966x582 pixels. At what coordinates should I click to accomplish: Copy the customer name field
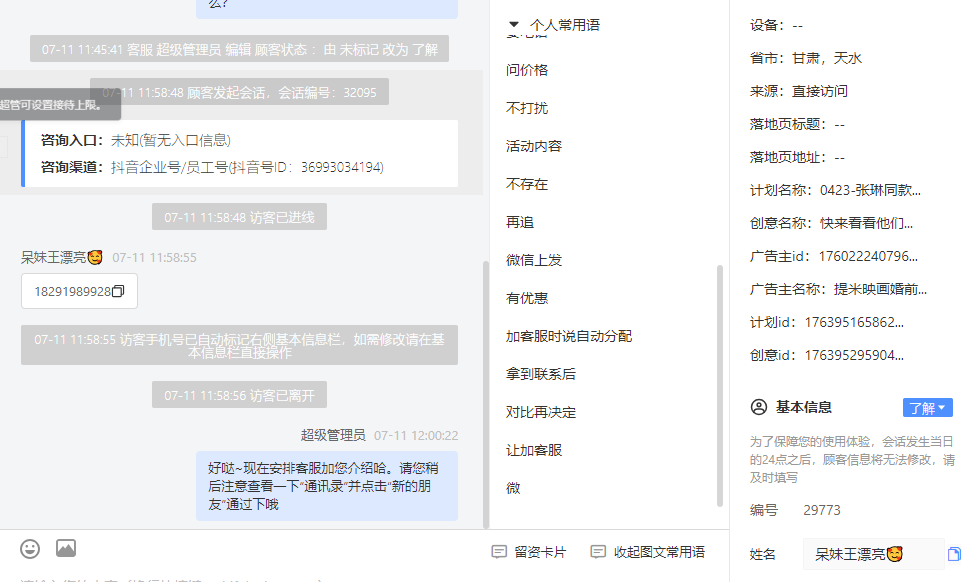click(x=954, y=554)
